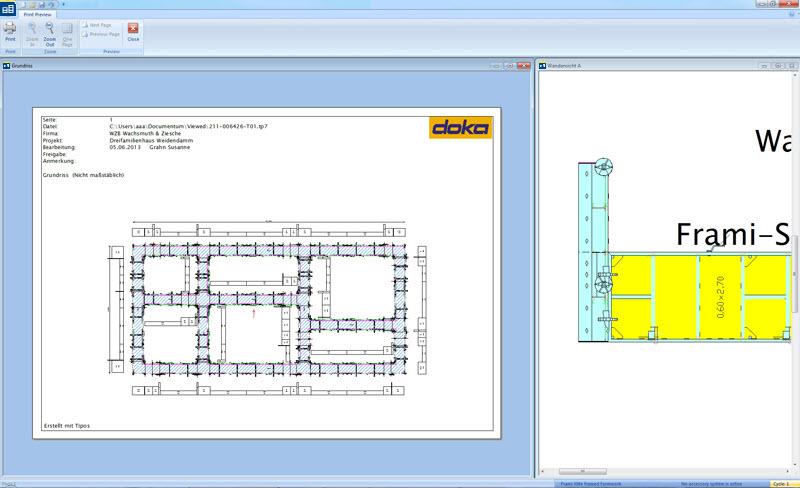Switch to One Page view
Viewport: 800px width, 488px height.
tap(67, 33)
